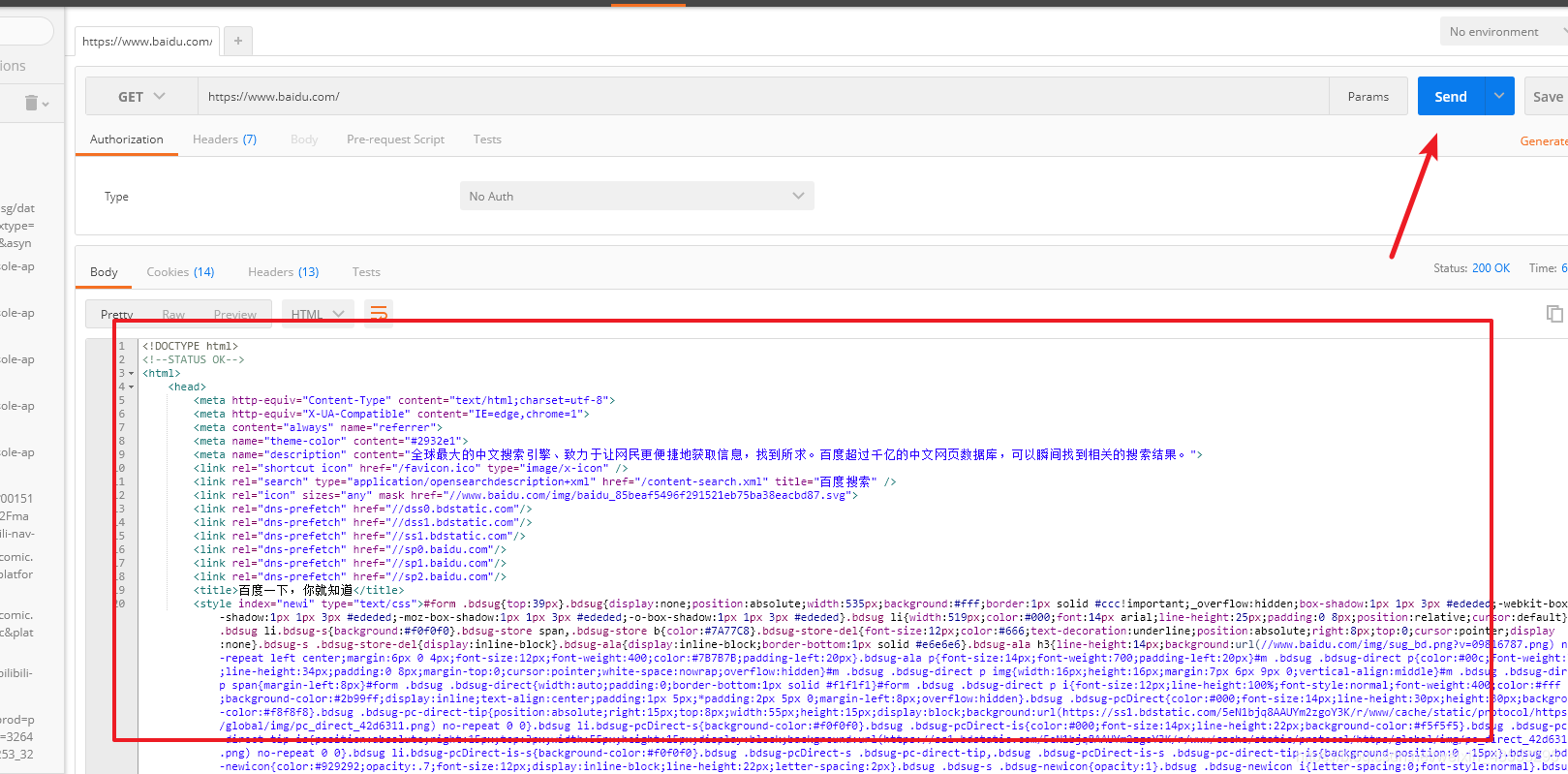The height and width of the screenshot is (774, 1568).
Task: Click the sidebar search field
Action: pyautogui.click(x=27, y=31)
